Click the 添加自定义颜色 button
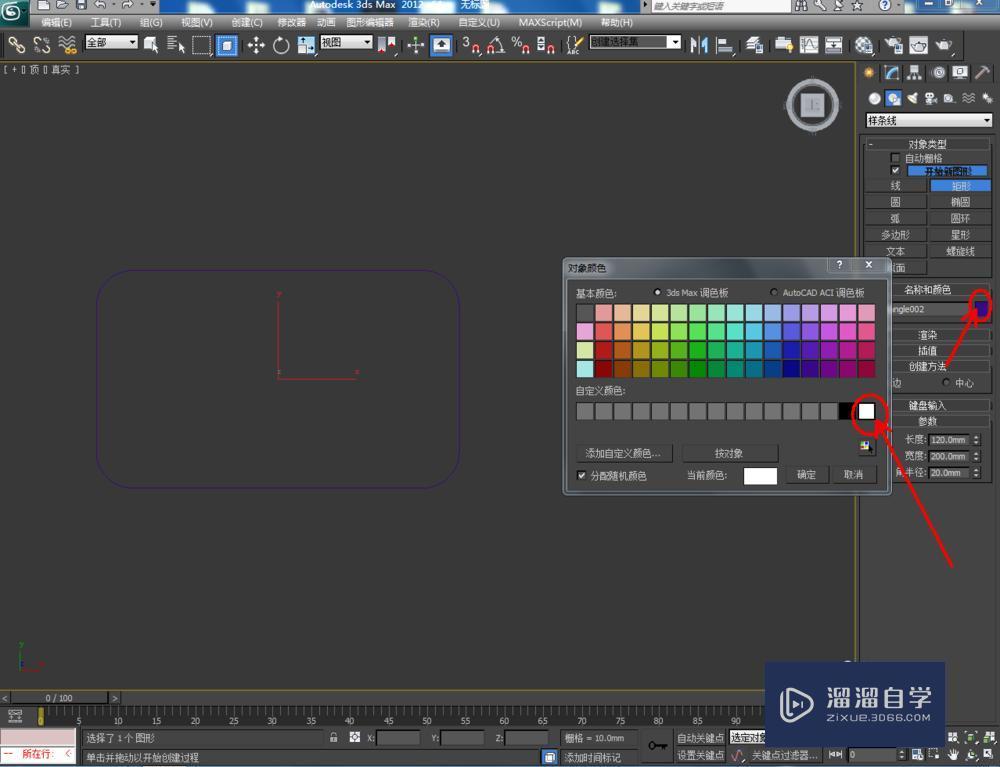The image size is (1000, 767). [623, 453]
